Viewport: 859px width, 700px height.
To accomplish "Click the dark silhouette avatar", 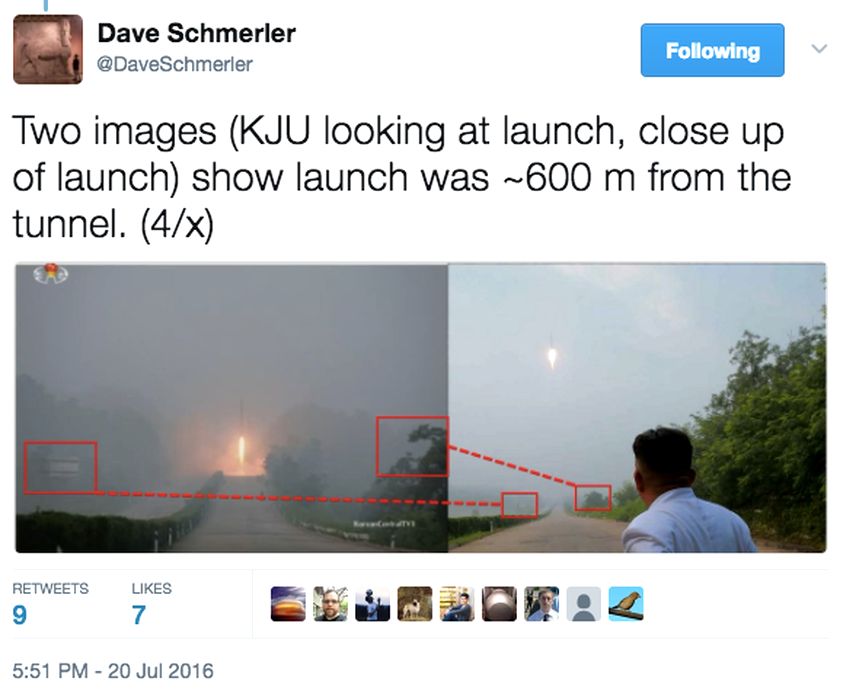I will (x=373, y=604).
